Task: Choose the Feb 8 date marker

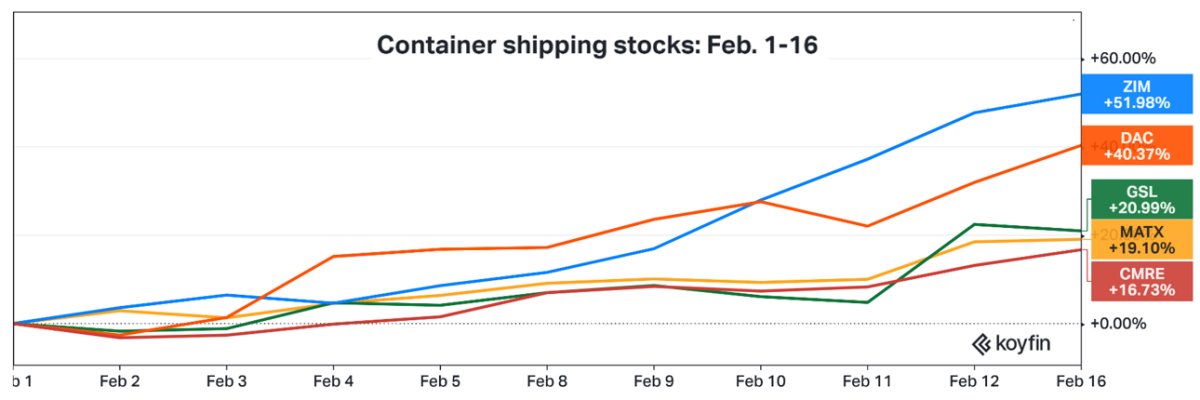Action: (547, 381)
